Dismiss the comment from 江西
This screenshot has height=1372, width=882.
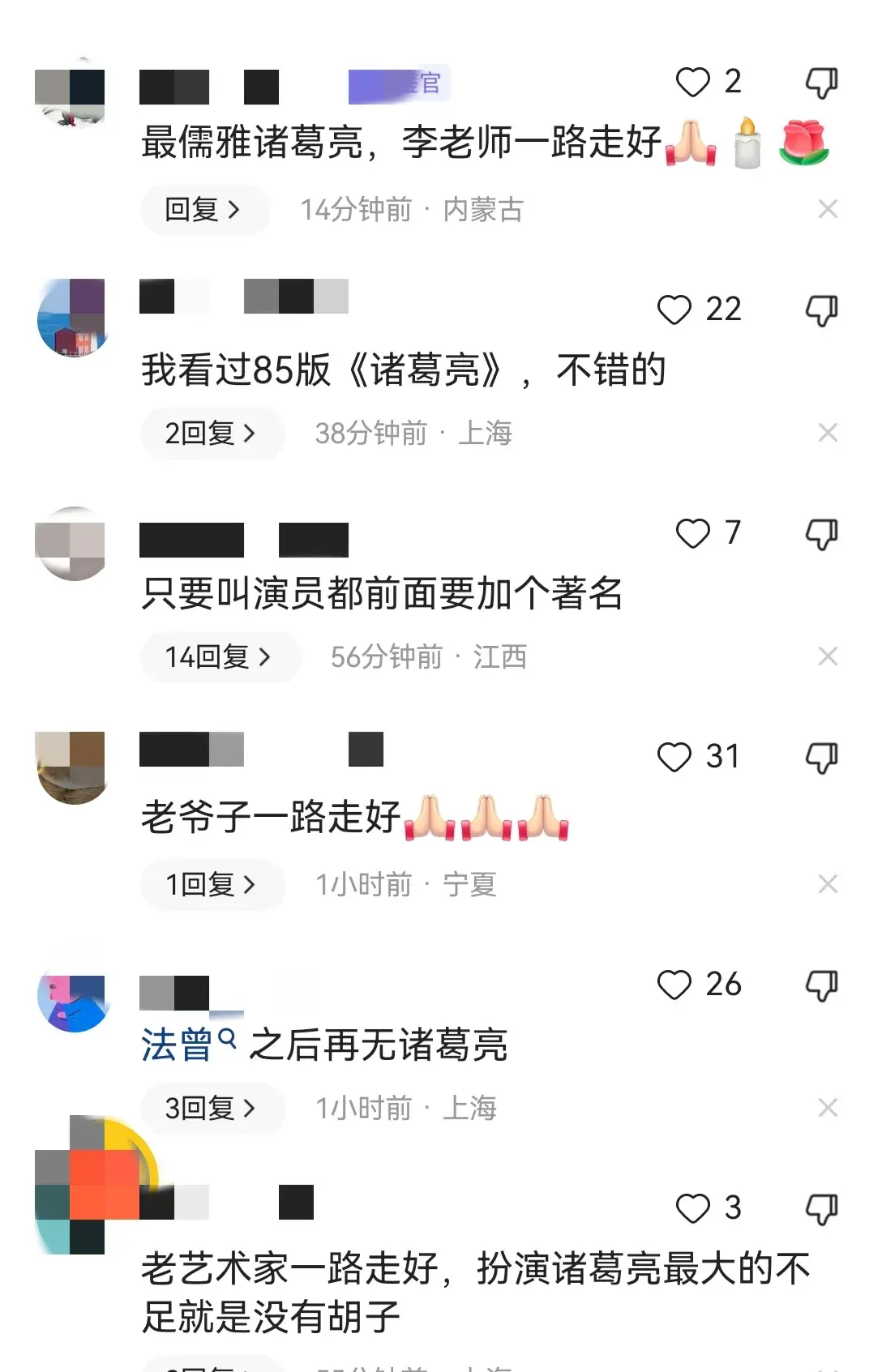coord(828,656)
